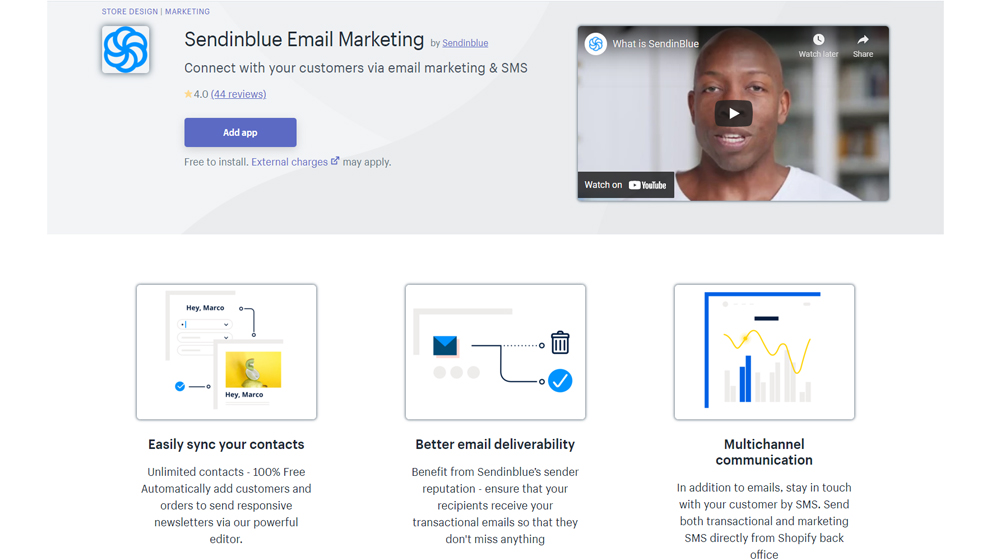Open the External charges link
Screen dimensions: 1000x560
click(290, 162)
